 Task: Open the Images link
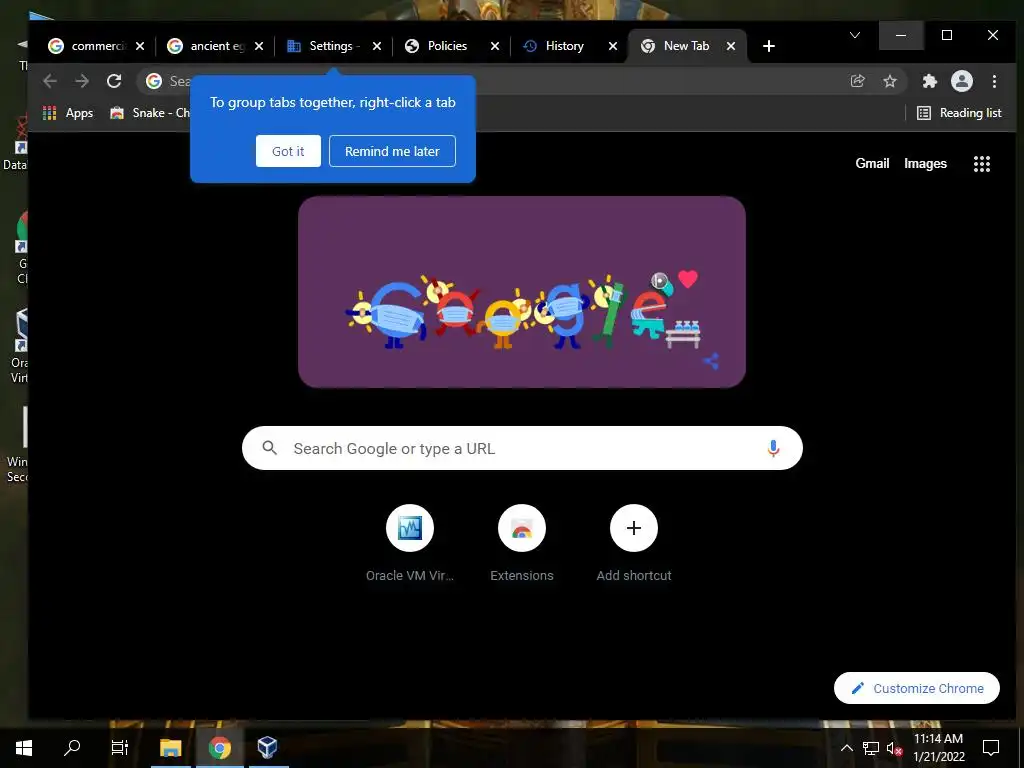point(925,163)
